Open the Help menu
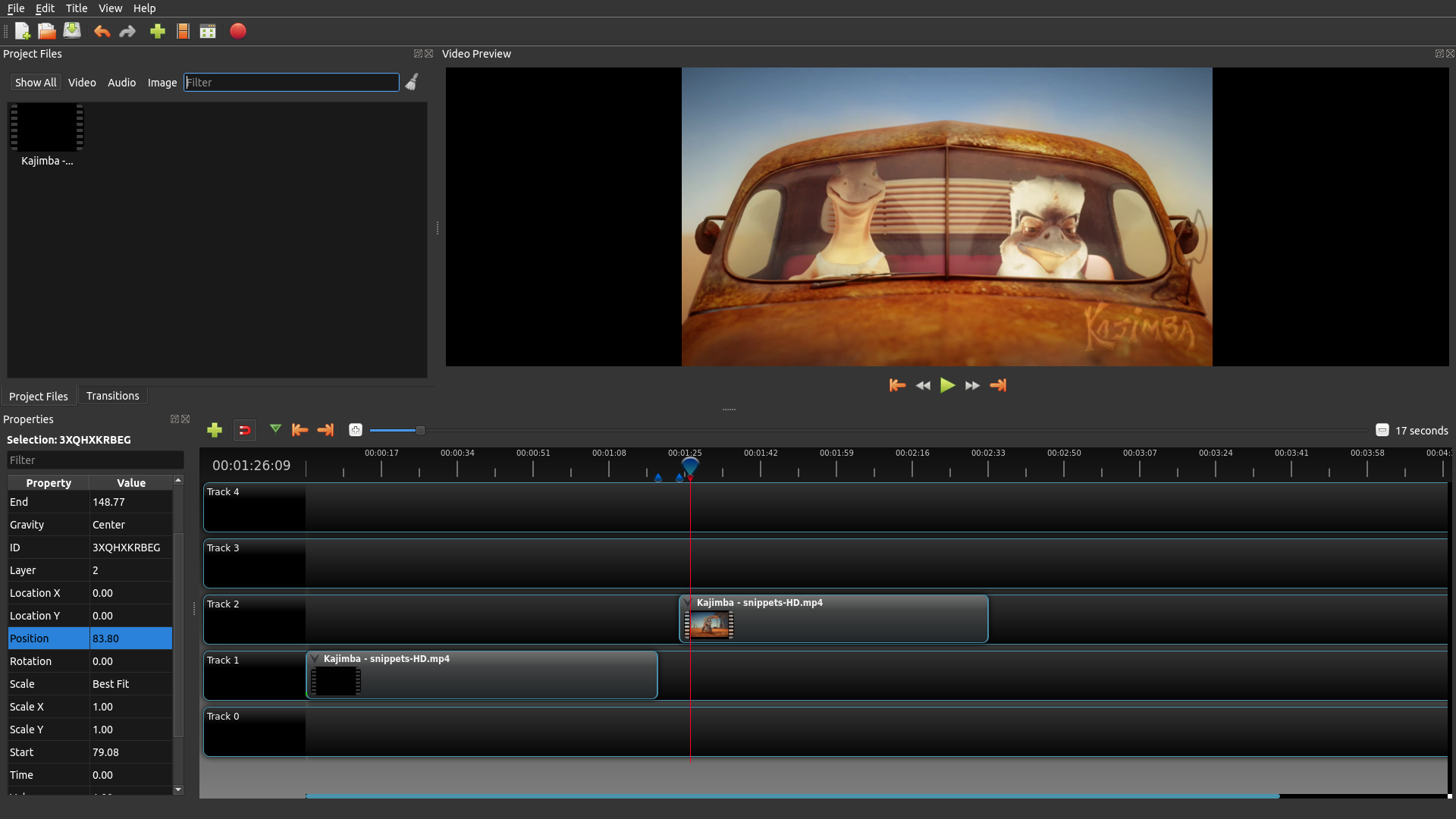 point(144,8)
